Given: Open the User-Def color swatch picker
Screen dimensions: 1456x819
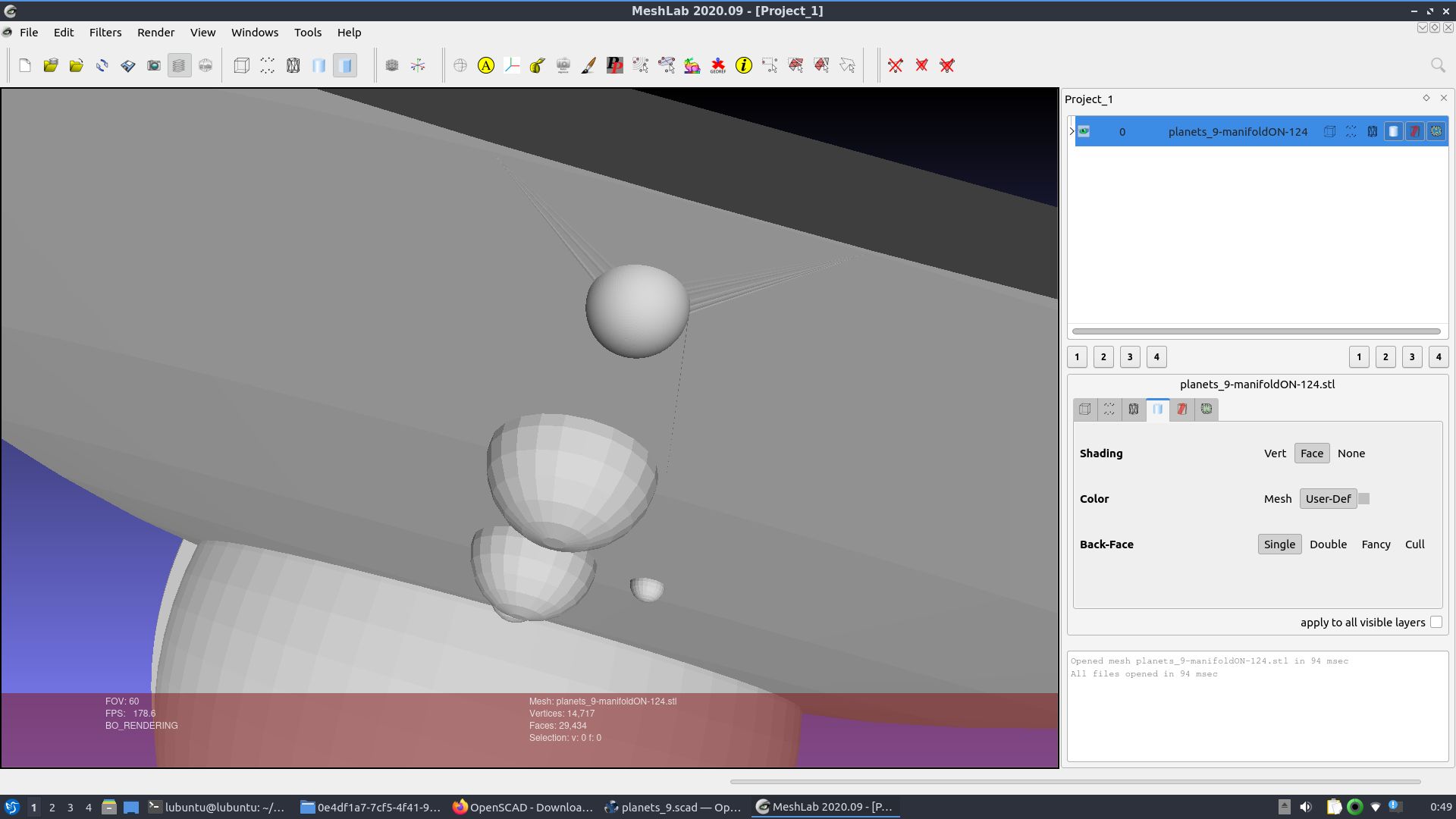Looking at the screenshot, I should coord(1363,498).
